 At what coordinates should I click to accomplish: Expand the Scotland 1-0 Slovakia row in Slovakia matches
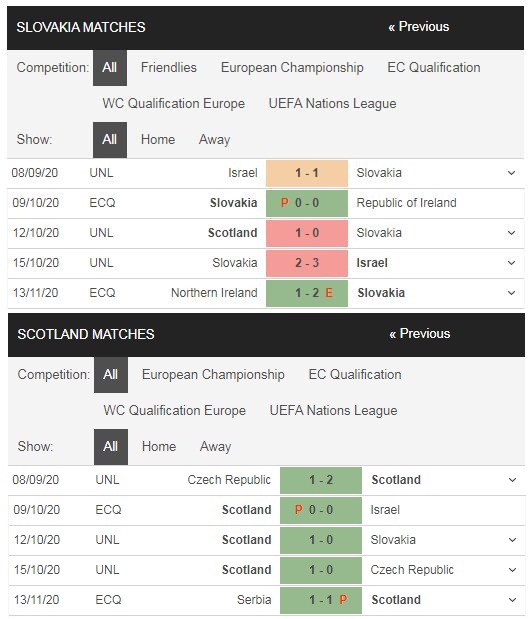coord(511,233)
